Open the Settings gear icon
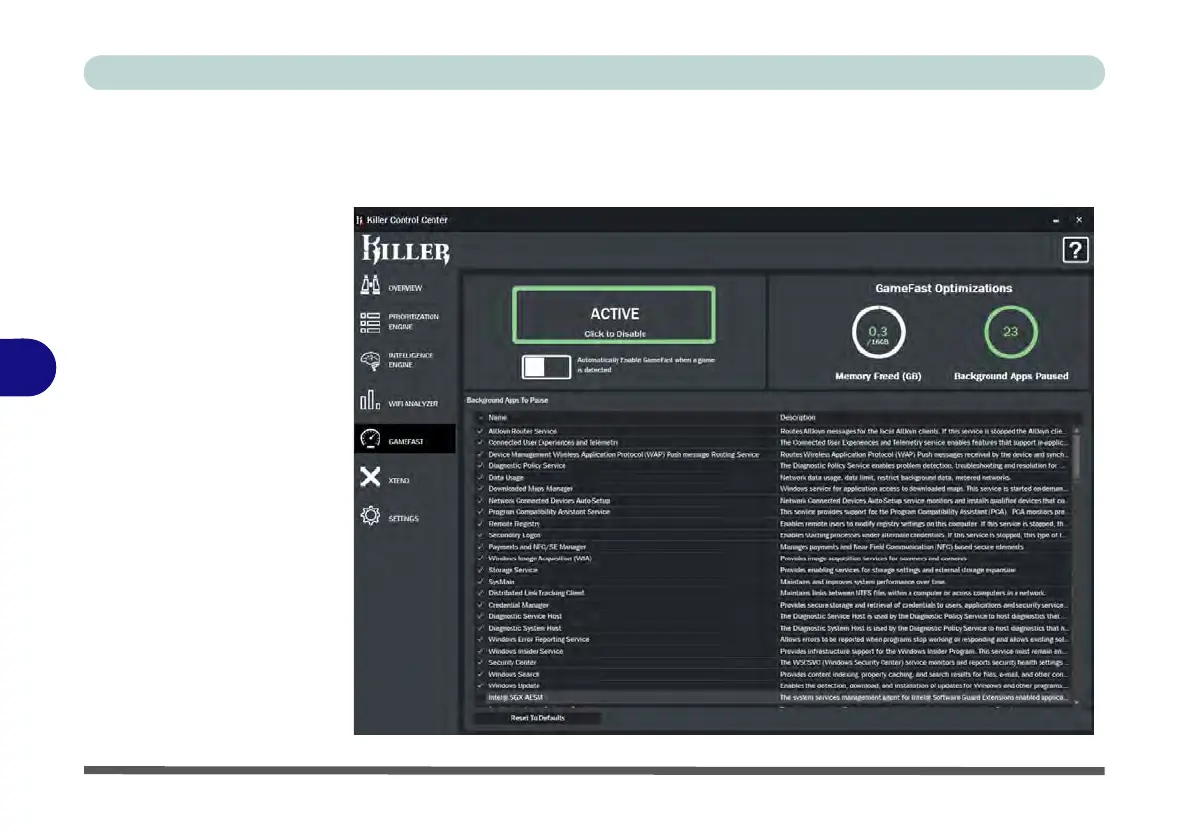 (370, 515)
